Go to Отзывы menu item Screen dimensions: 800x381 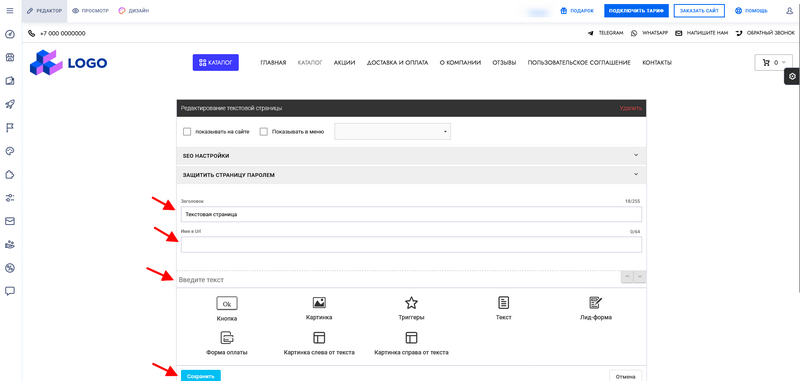[x=504, y=63]
